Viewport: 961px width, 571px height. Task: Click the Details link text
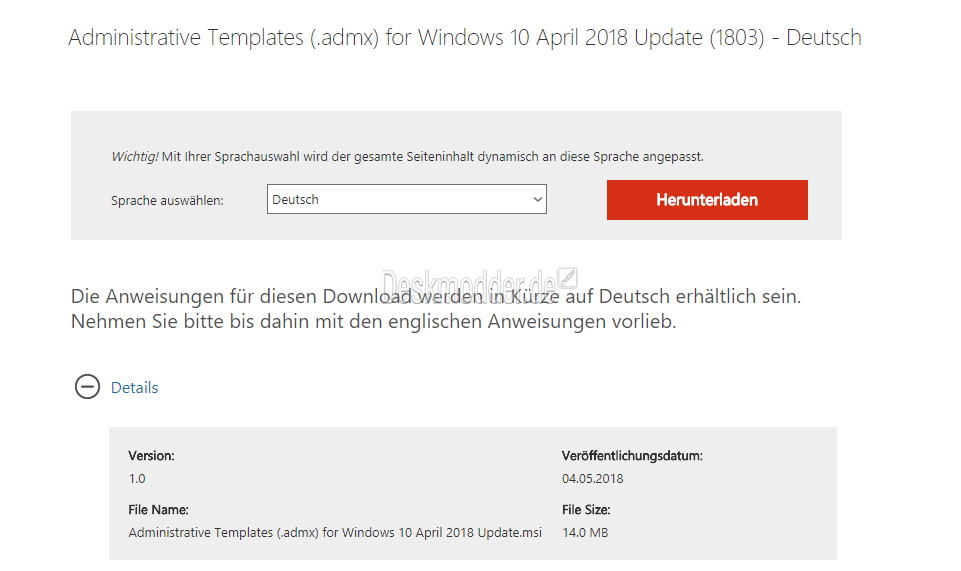(x=134, y=388)
